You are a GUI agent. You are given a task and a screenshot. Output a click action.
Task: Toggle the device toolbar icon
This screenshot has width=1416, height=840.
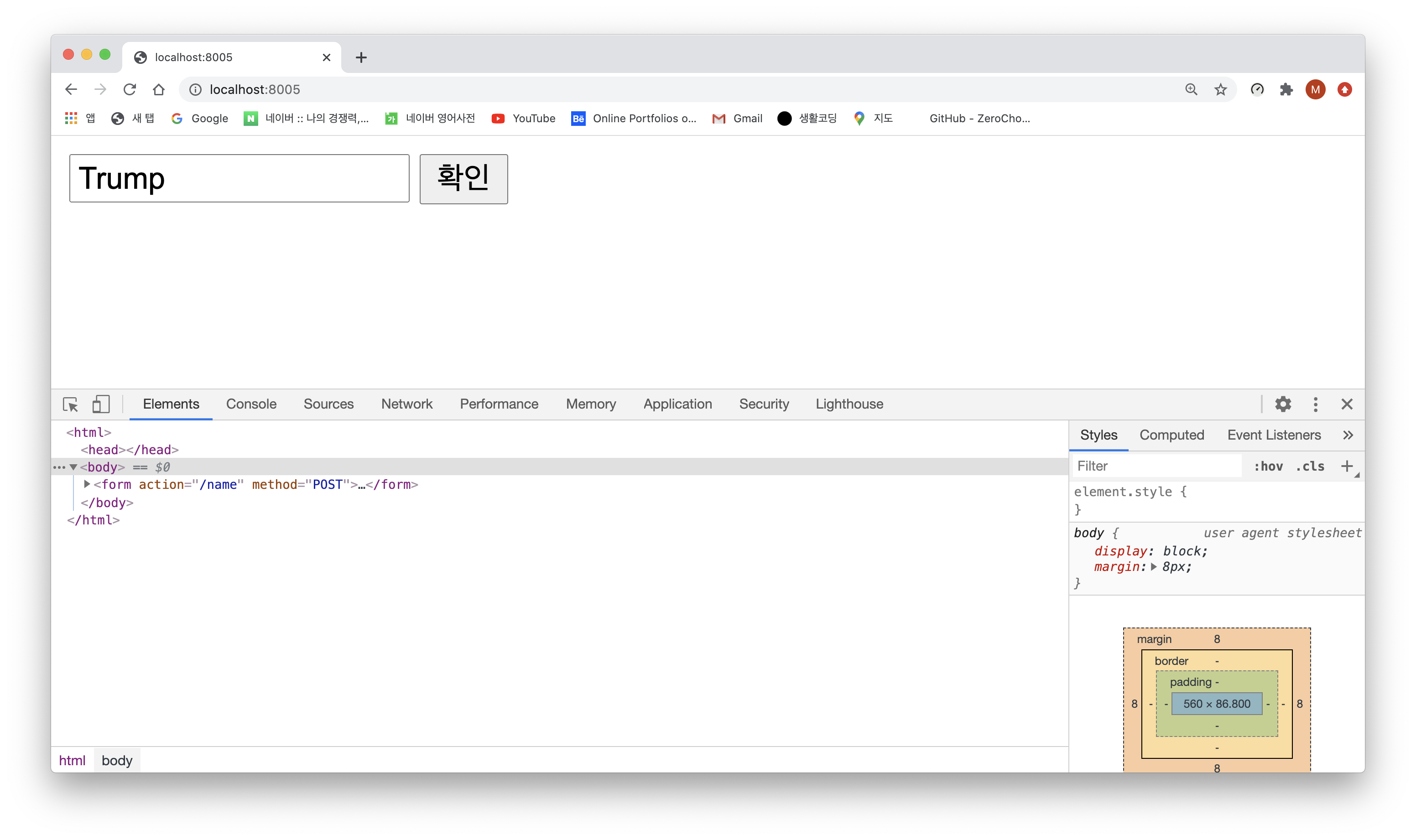(101, 404)
